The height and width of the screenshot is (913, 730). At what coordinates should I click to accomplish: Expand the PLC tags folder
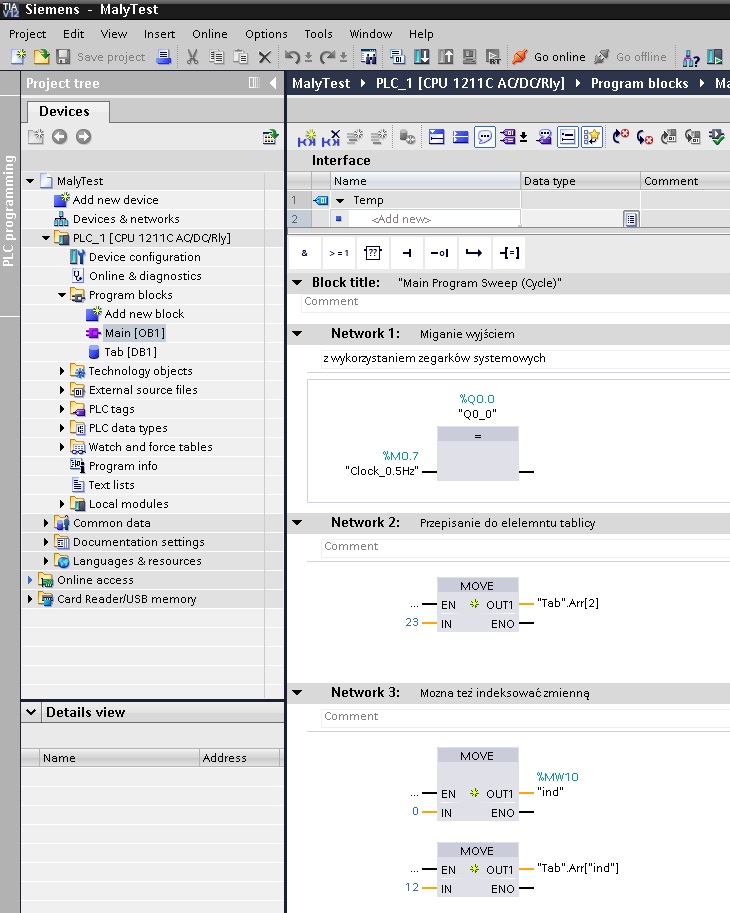(x=62, y=409)
